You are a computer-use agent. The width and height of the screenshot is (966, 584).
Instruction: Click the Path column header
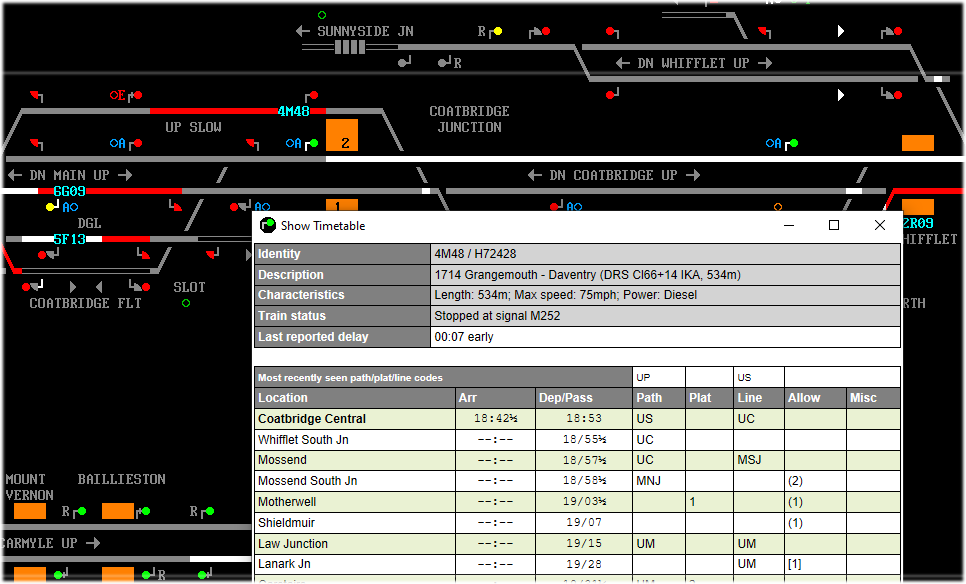659,398
